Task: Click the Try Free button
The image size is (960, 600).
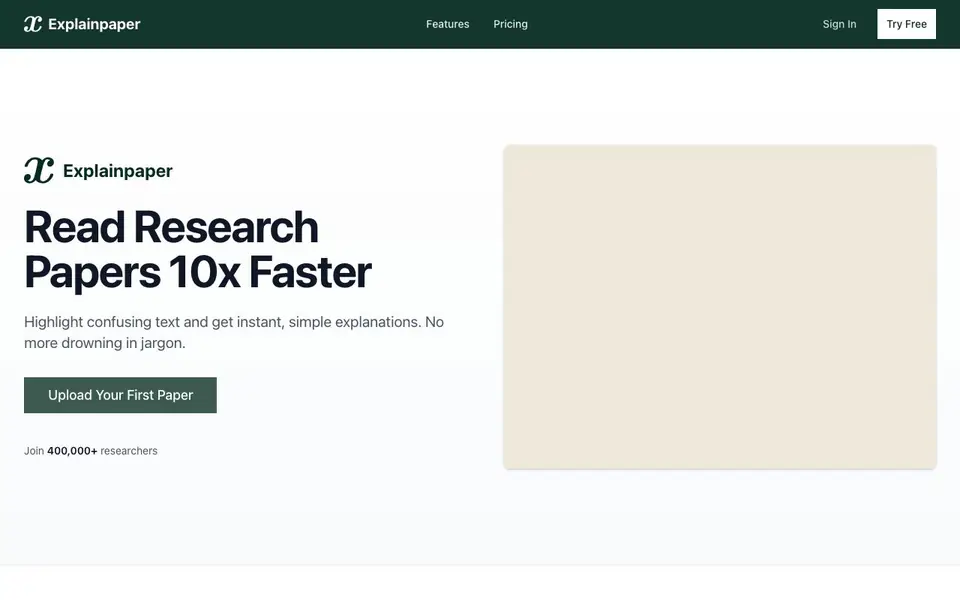Action: coord(906,24)
